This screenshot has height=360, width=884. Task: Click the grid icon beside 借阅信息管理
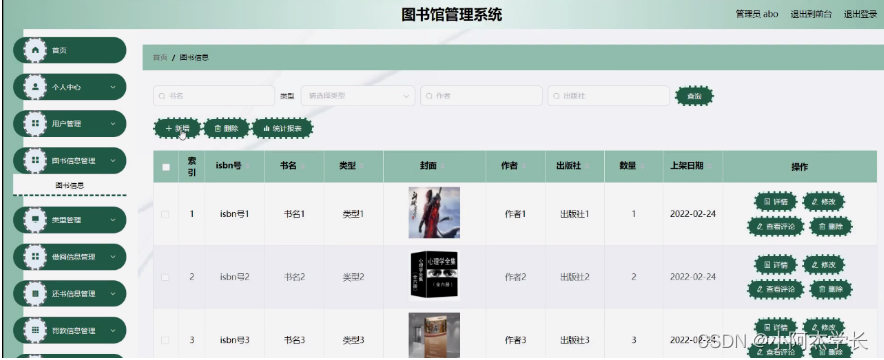(x=36, y=257)
